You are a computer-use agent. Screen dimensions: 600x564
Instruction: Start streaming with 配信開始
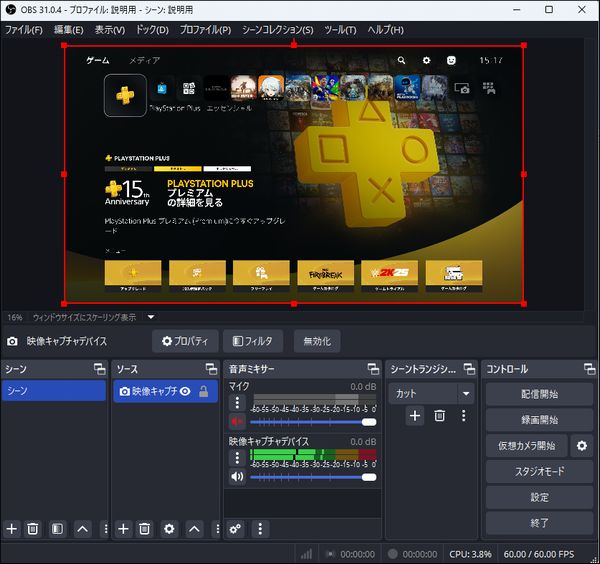pyautogui.click(x=539, y=394)
